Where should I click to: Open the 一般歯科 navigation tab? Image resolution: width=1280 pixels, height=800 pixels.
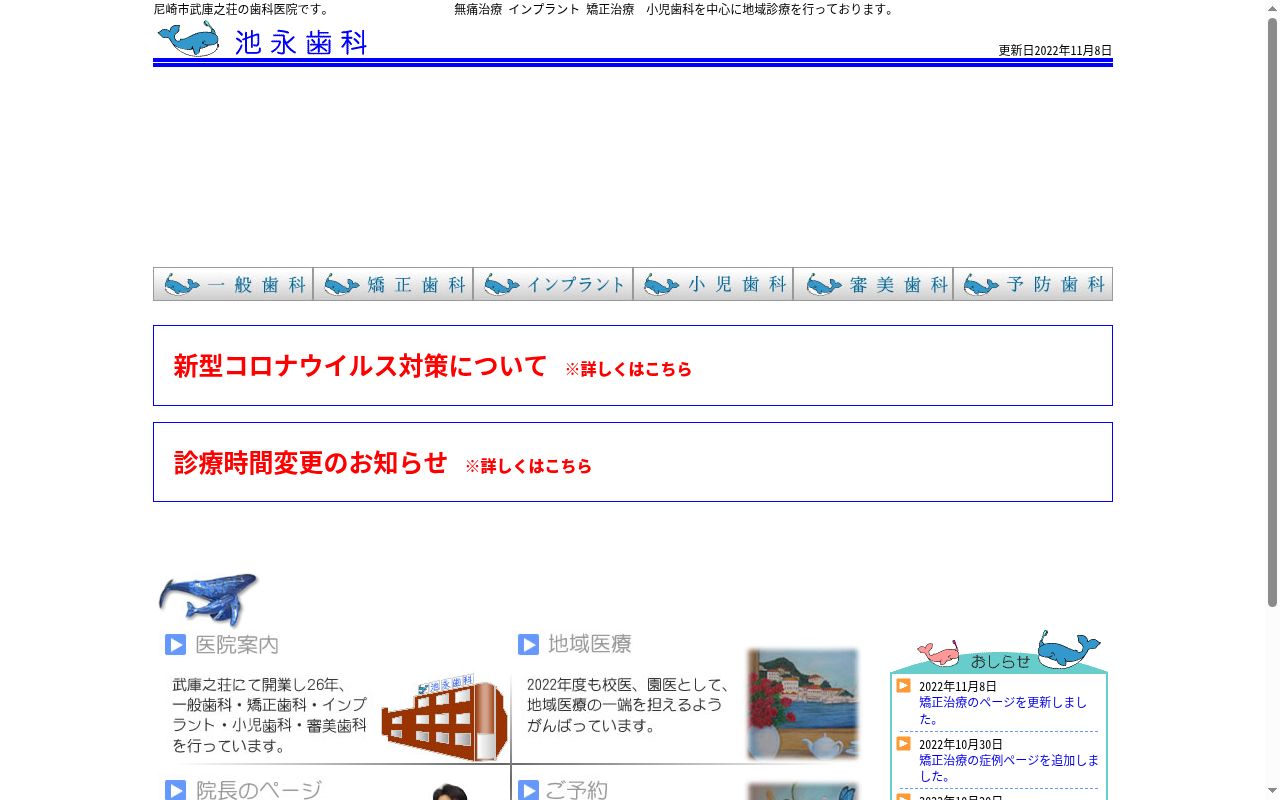click(233, 284)
